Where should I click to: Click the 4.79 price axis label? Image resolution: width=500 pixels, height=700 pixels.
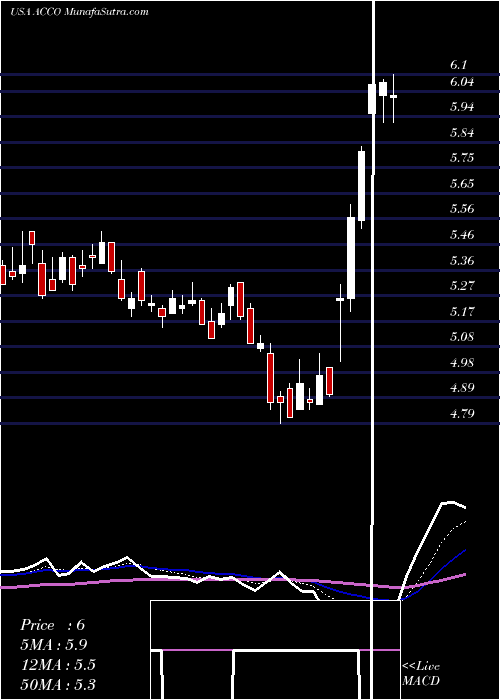[x=462, y=413]
